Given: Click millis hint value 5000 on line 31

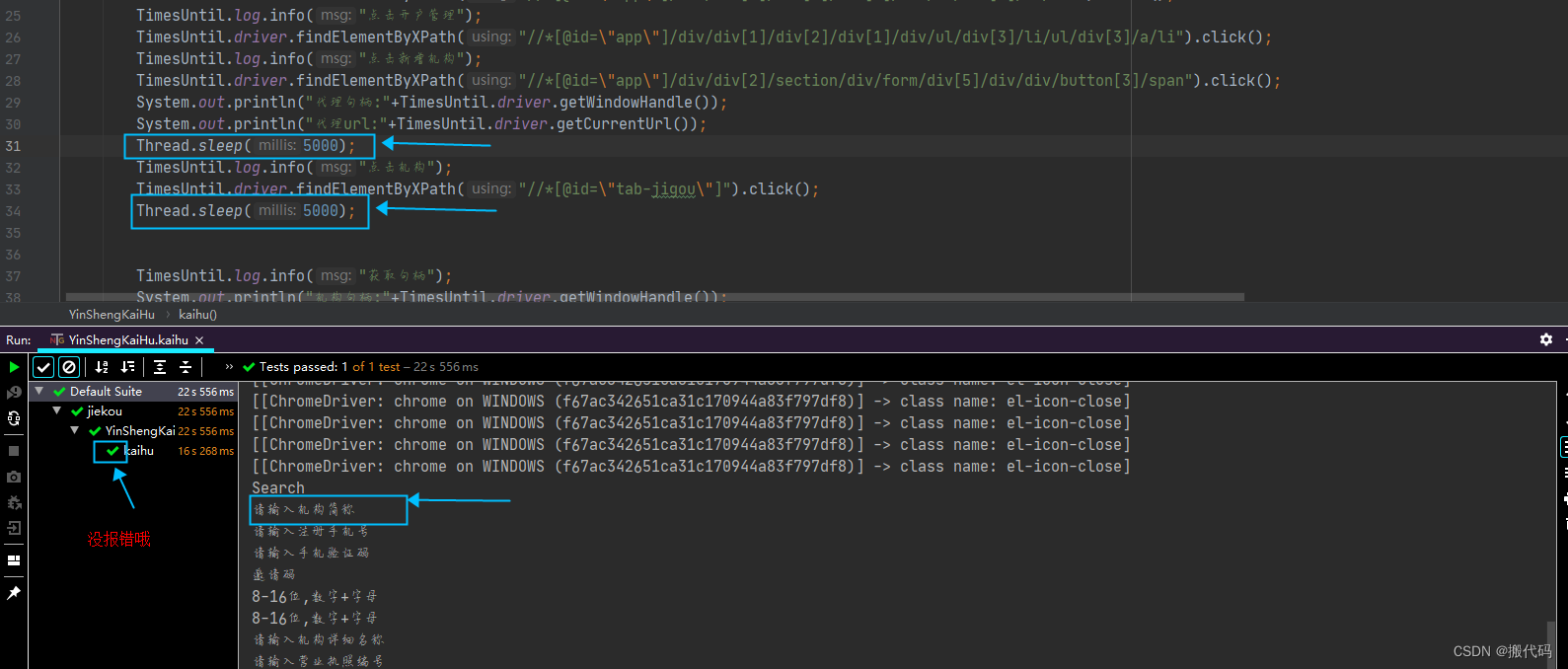Looking at the screenshot, I should pos(321,146).
